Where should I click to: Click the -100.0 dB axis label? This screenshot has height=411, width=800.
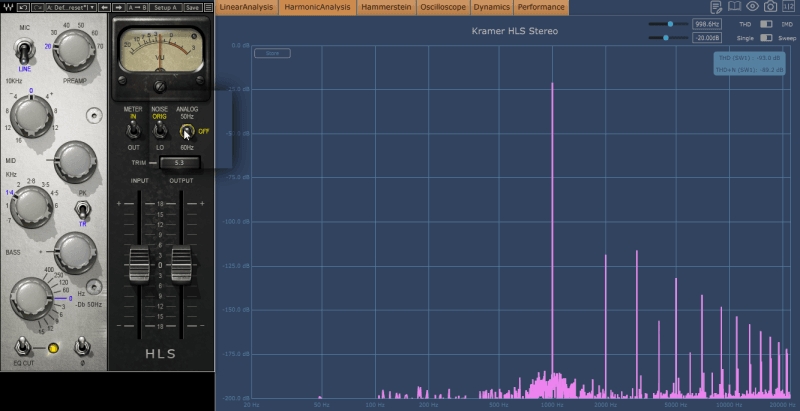(x=237, y=222)
